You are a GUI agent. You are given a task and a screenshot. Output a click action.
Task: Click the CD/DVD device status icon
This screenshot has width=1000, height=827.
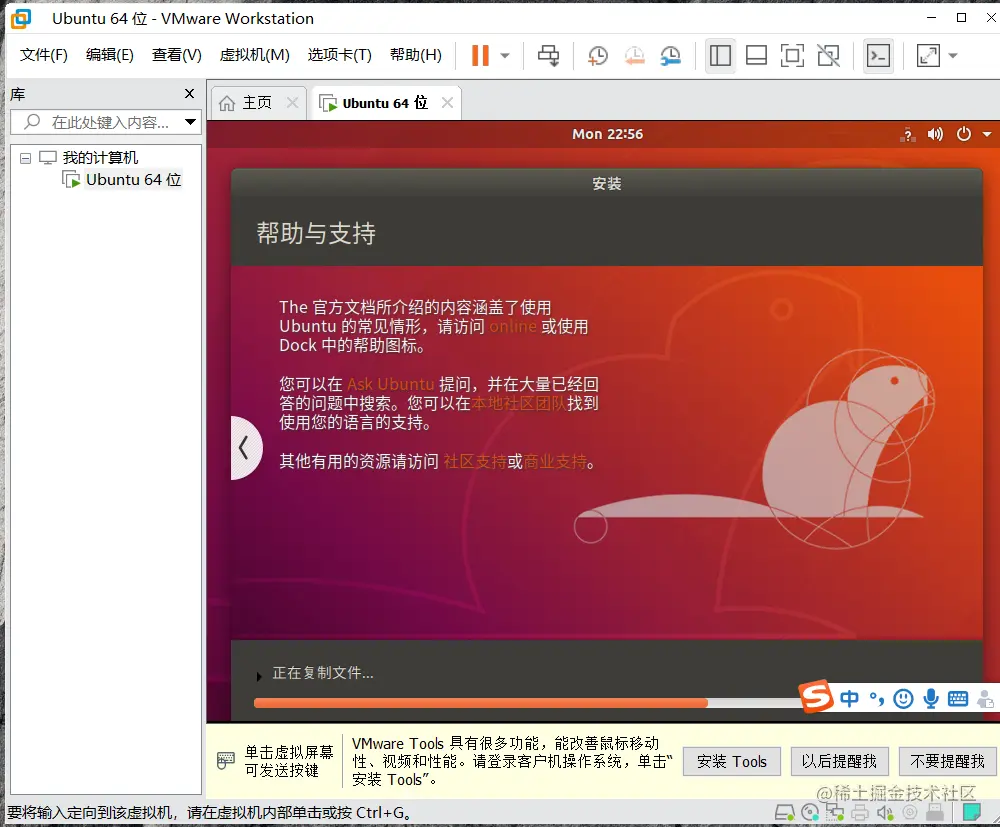(x=810, y=812)
